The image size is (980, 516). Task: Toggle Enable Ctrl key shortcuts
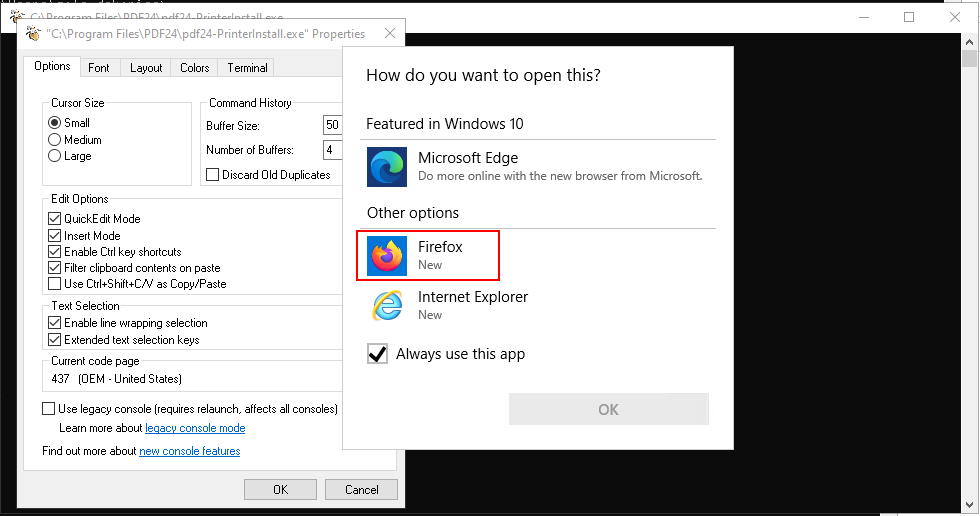pos(54,252)
